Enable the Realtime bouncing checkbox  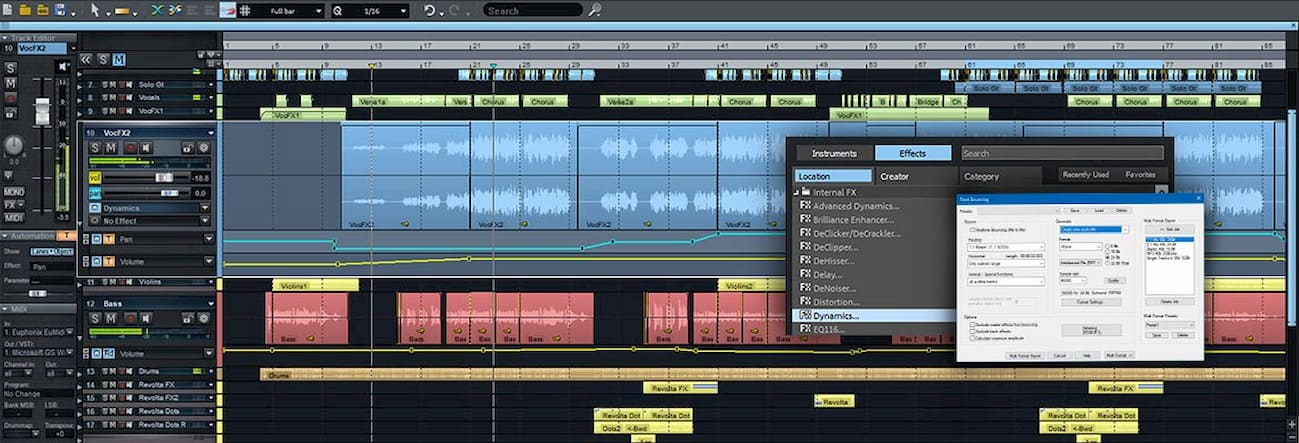tap(972, 229)
